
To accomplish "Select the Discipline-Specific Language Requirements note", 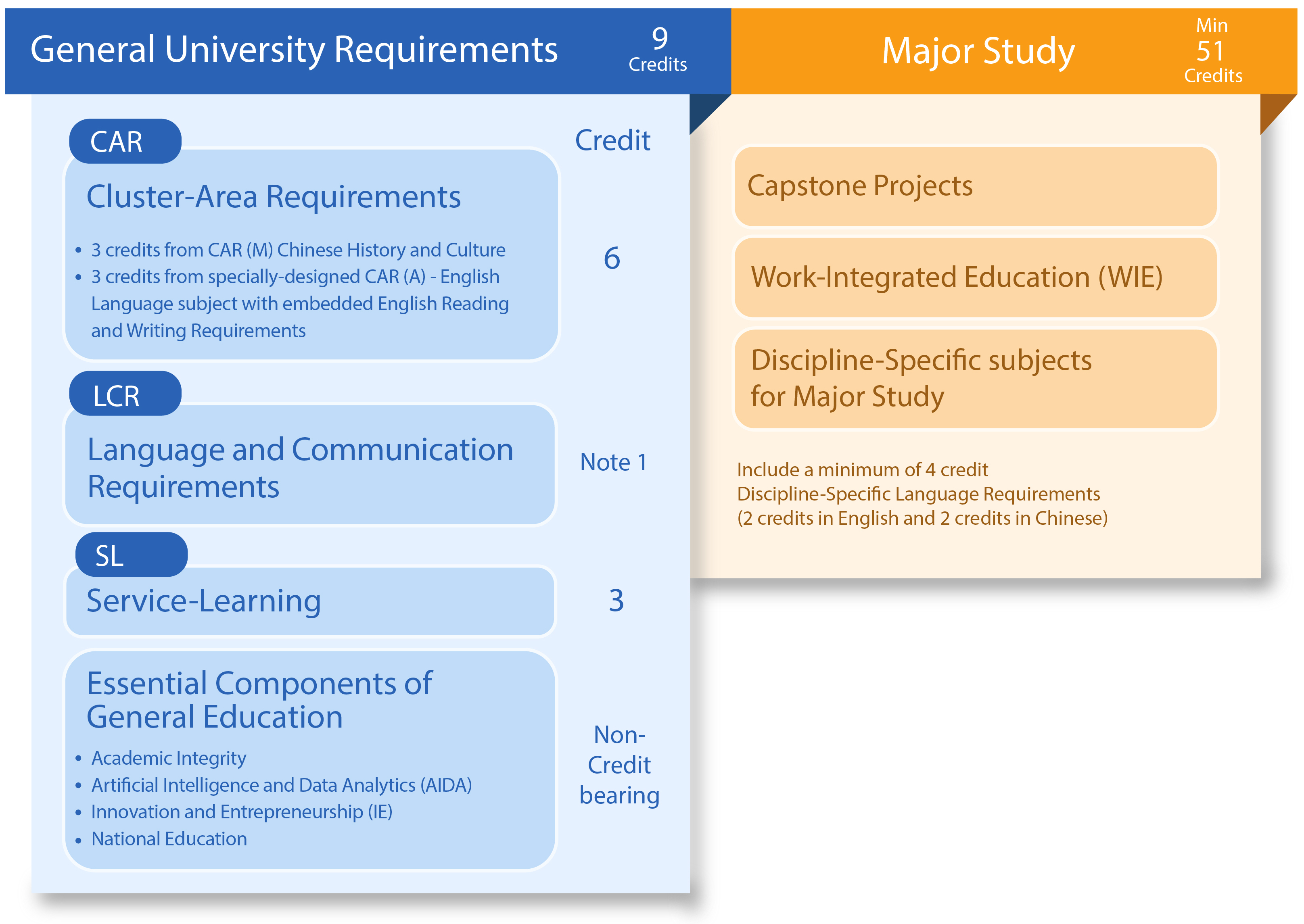I will 921,494.
